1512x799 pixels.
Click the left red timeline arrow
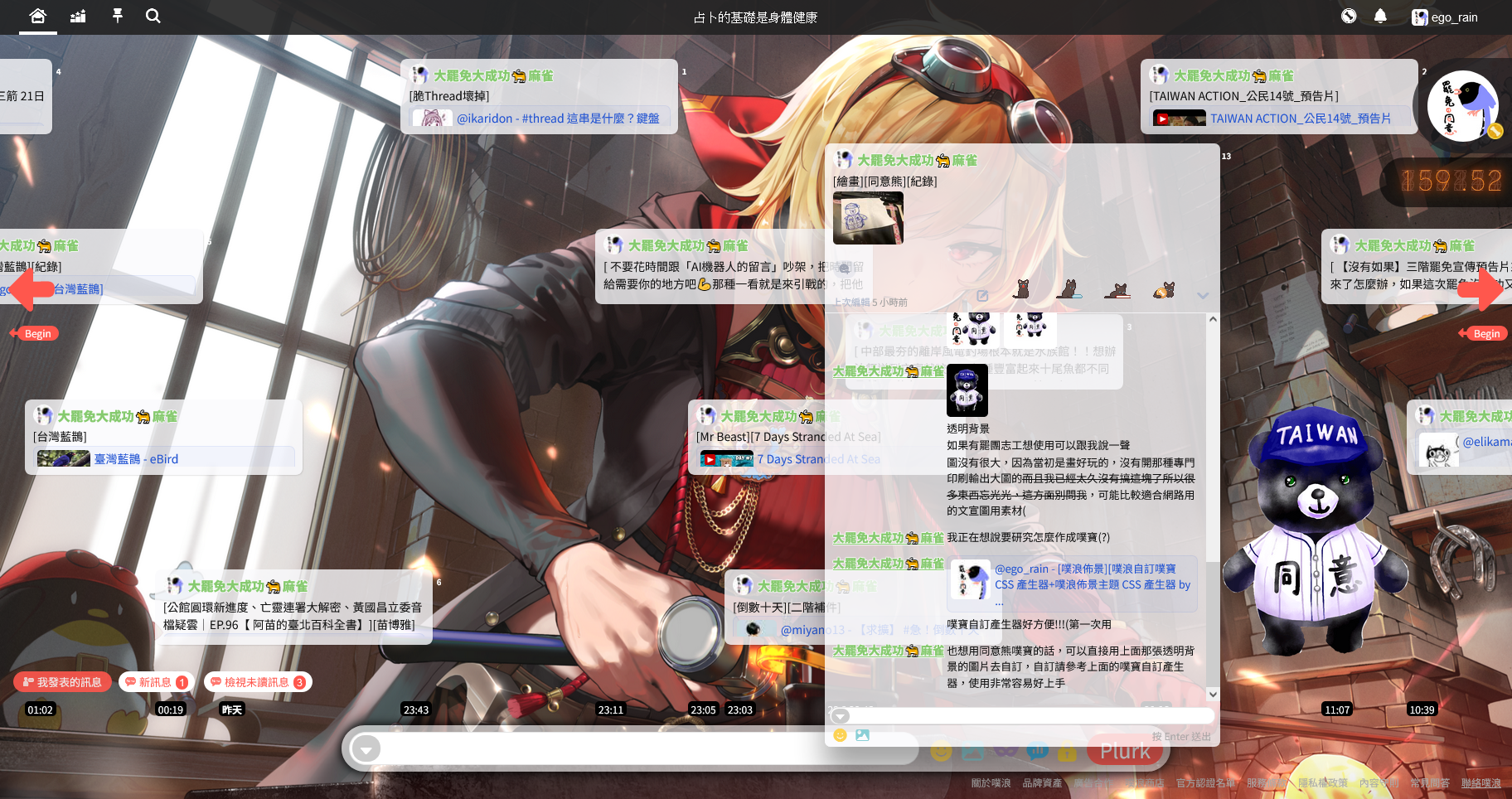click(31, 288)
